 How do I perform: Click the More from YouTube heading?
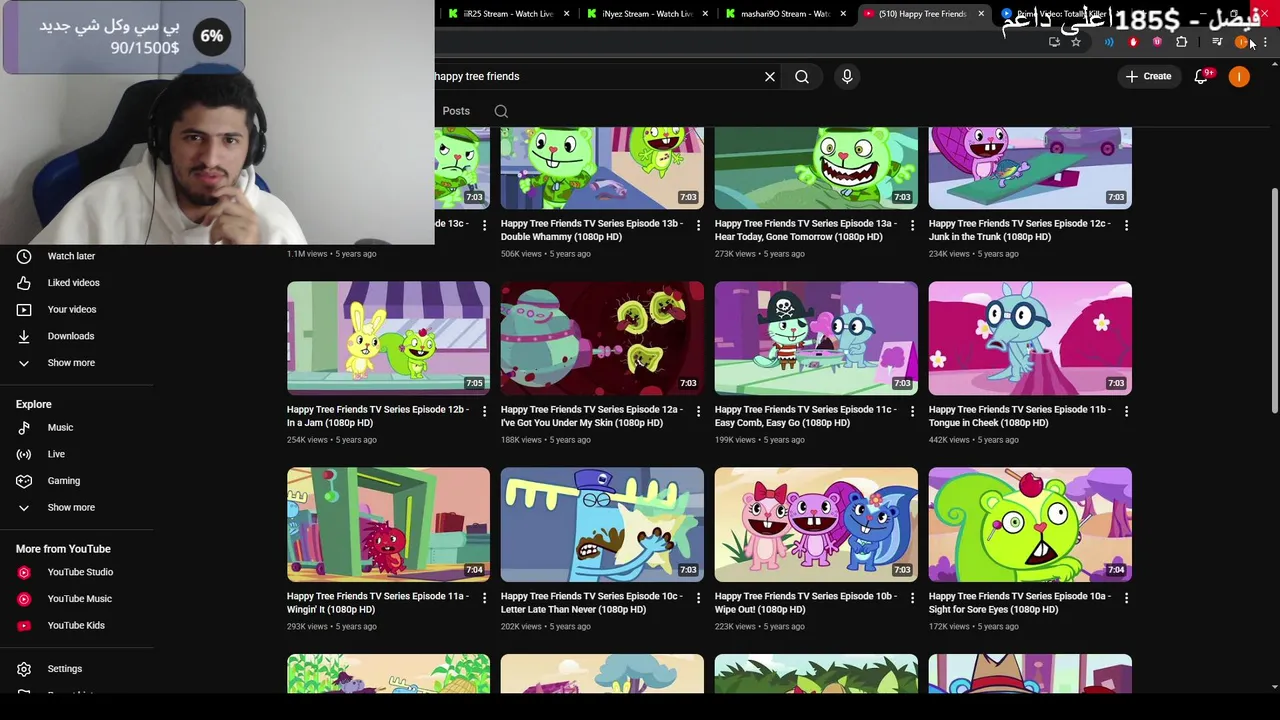pyautogui.click(x=63, y=549)
